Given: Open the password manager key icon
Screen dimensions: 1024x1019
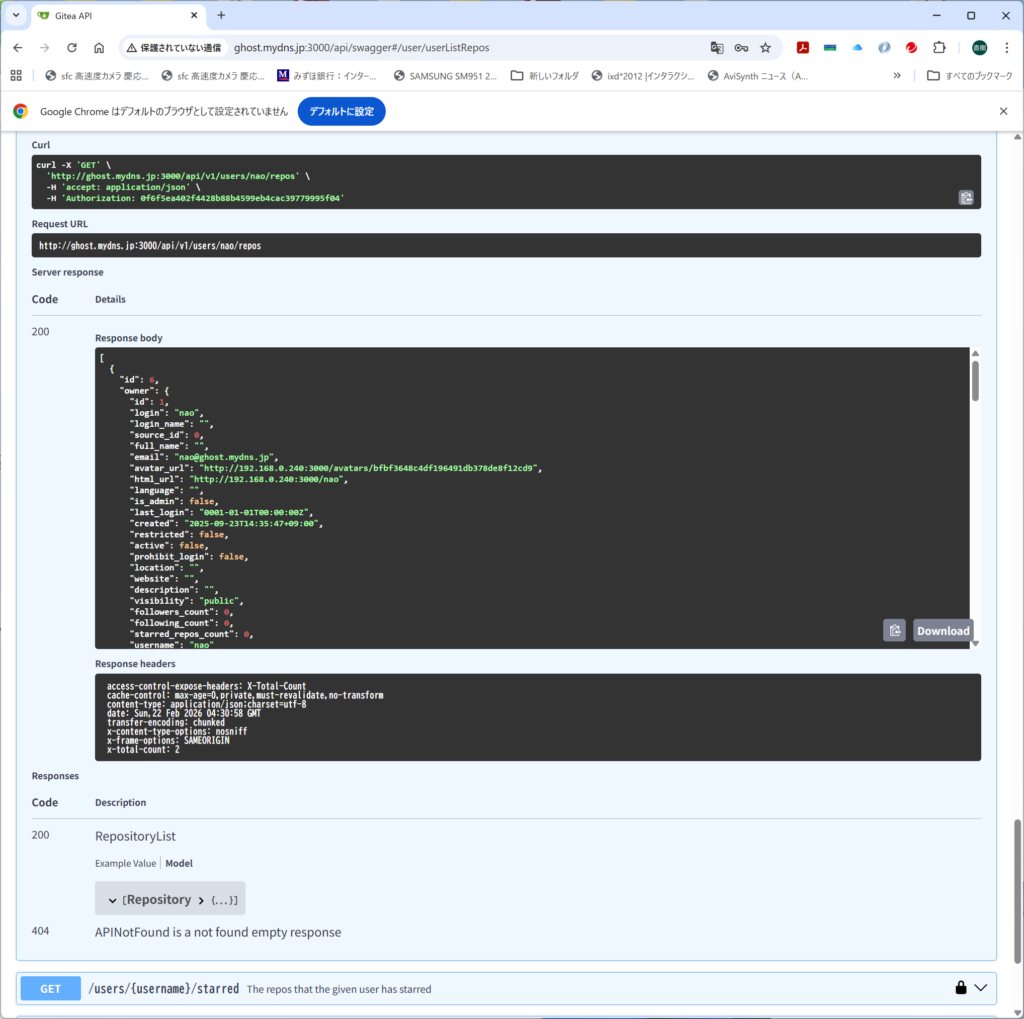Looking at the screenshot, I should [x=741, y=47].
